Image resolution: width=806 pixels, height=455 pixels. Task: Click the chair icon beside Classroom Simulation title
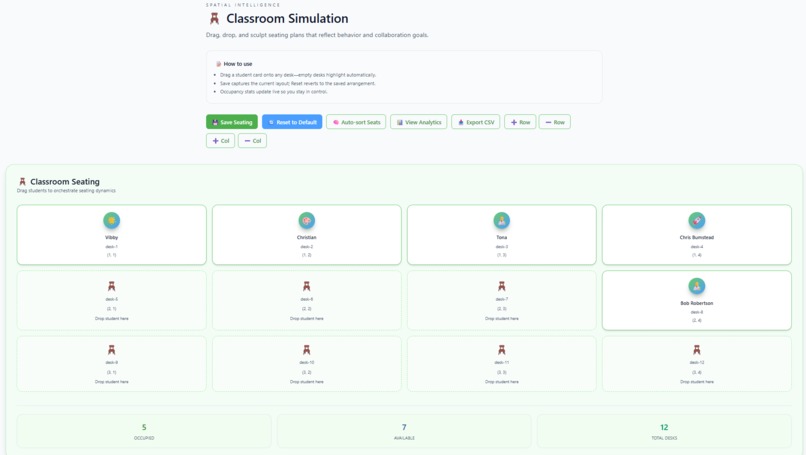coord(214,19)
